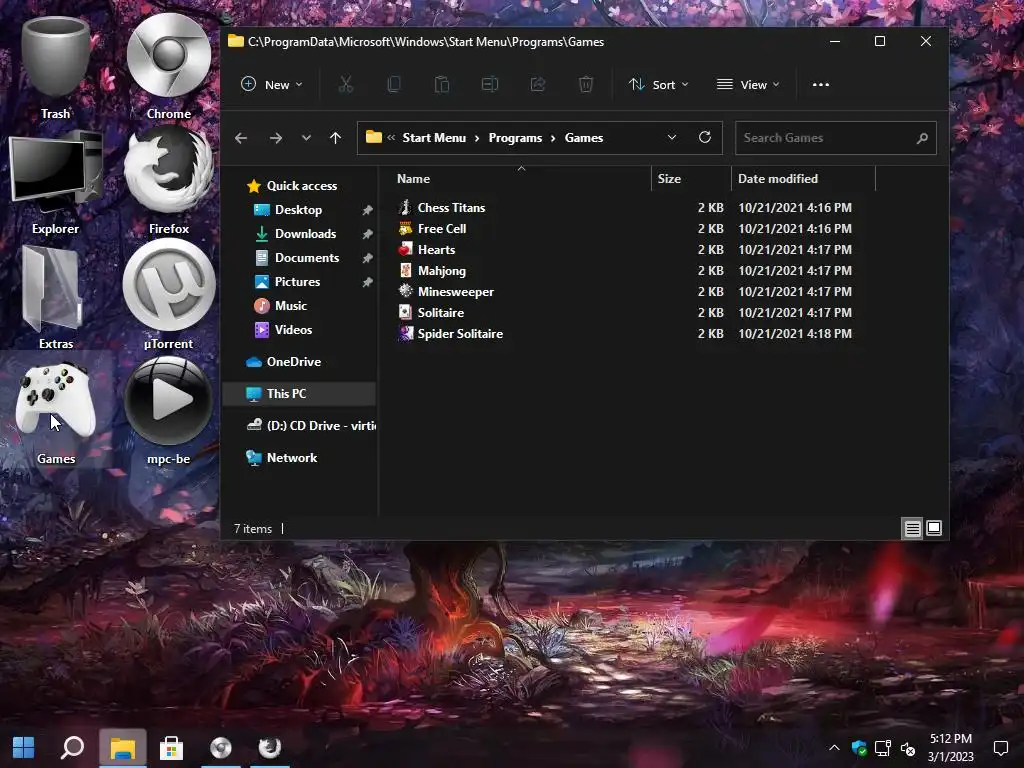1024x768 pixels.
Task: Select the Chrome desktop icon
Action: click(168, 67)
